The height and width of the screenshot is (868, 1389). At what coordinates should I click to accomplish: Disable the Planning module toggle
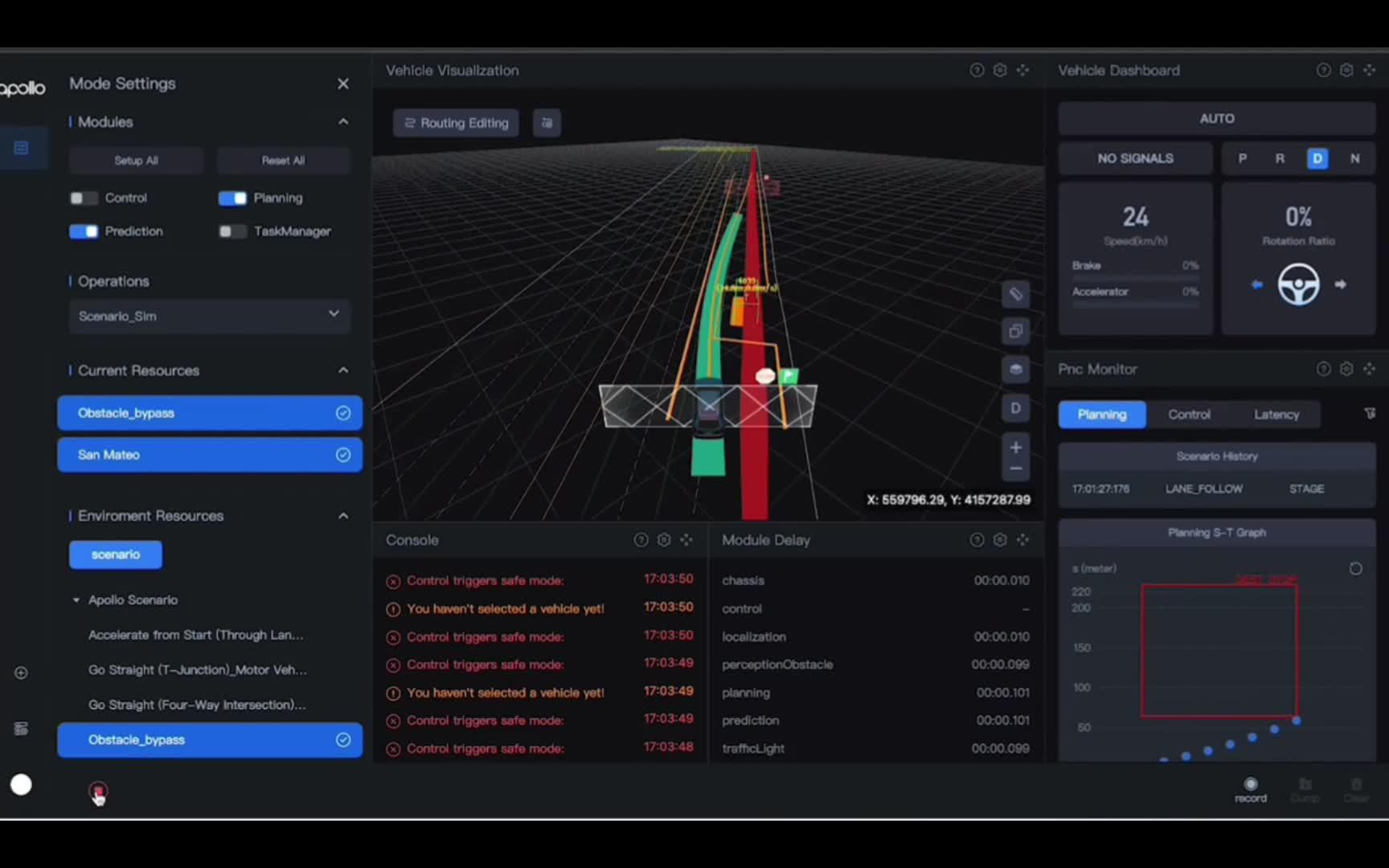(232, 198)
